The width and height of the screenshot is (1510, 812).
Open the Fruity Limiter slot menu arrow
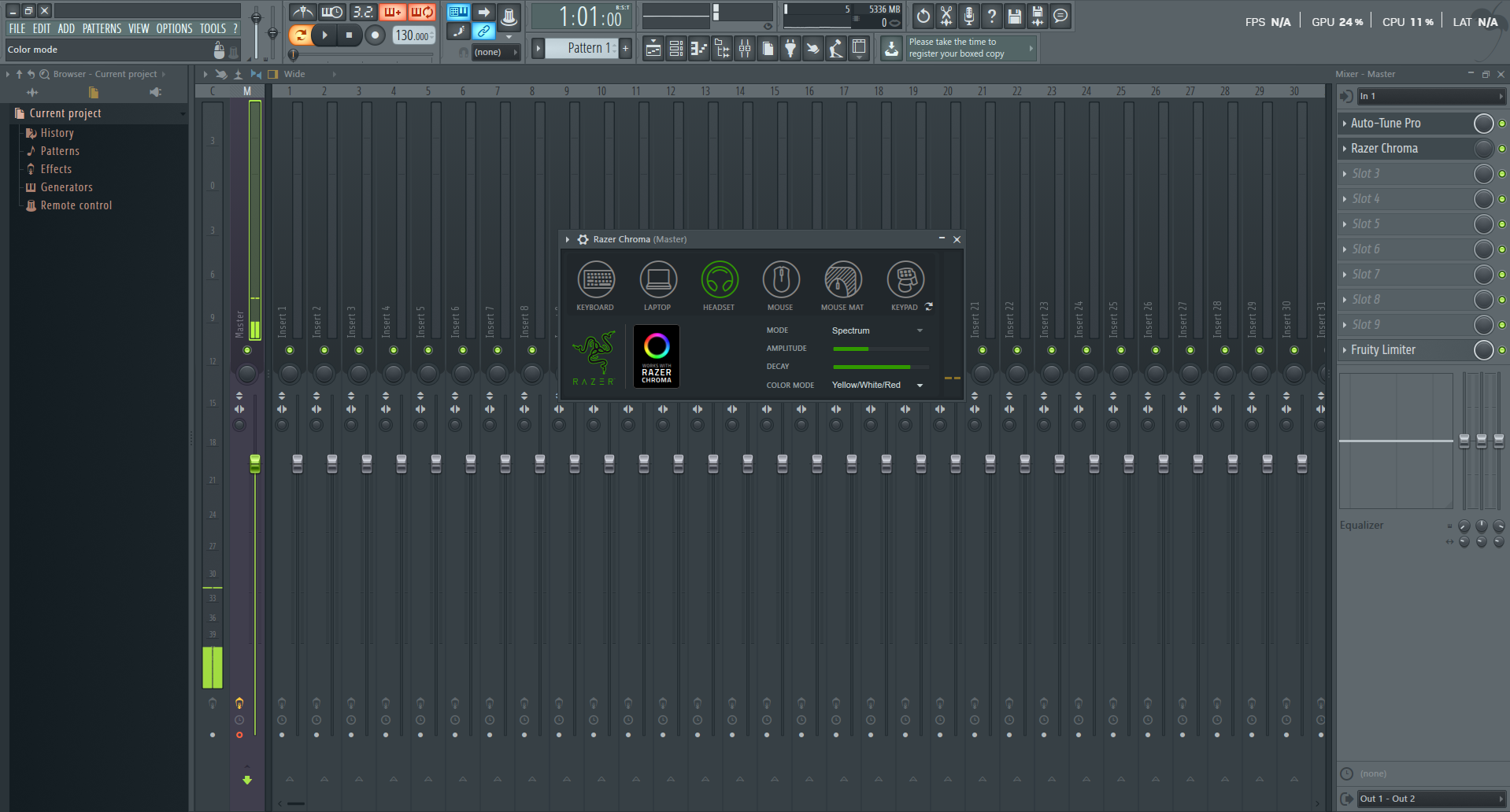click(x=1344, y=350)
